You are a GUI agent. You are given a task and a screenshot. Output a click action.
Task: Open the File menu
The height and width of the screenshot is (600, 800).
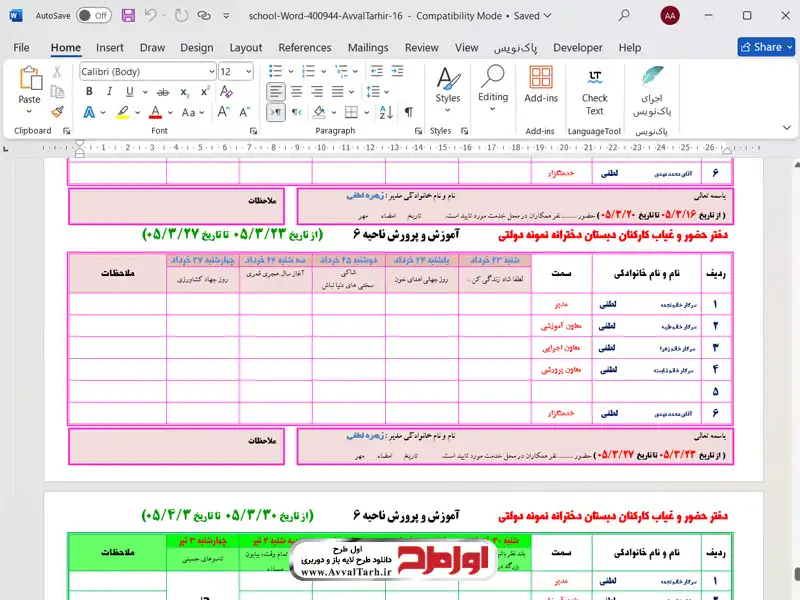click(x=21, y=47)
